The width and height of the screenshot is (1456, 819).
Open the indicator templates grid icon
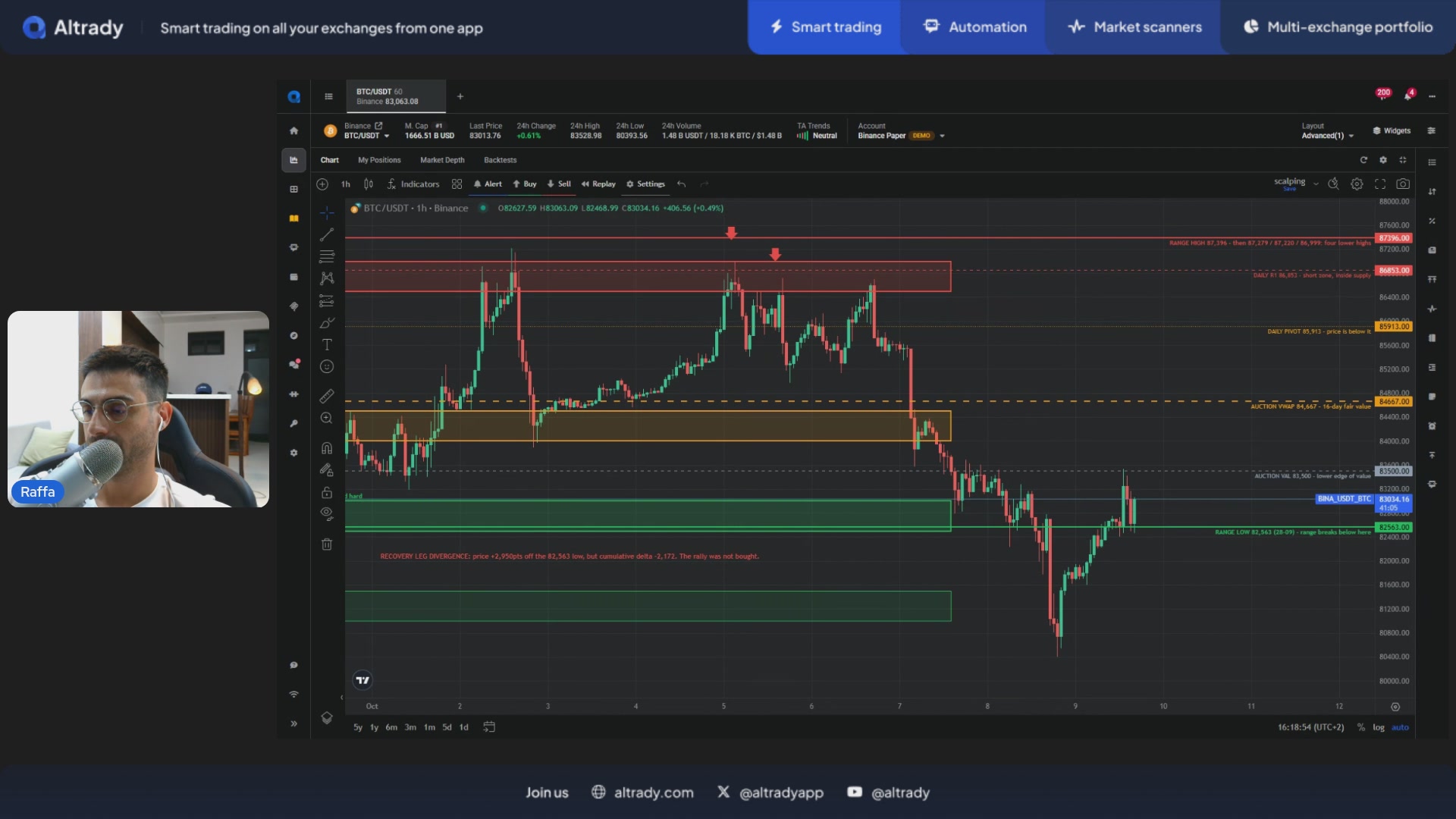pyautogui.click(x=457, y=184)
